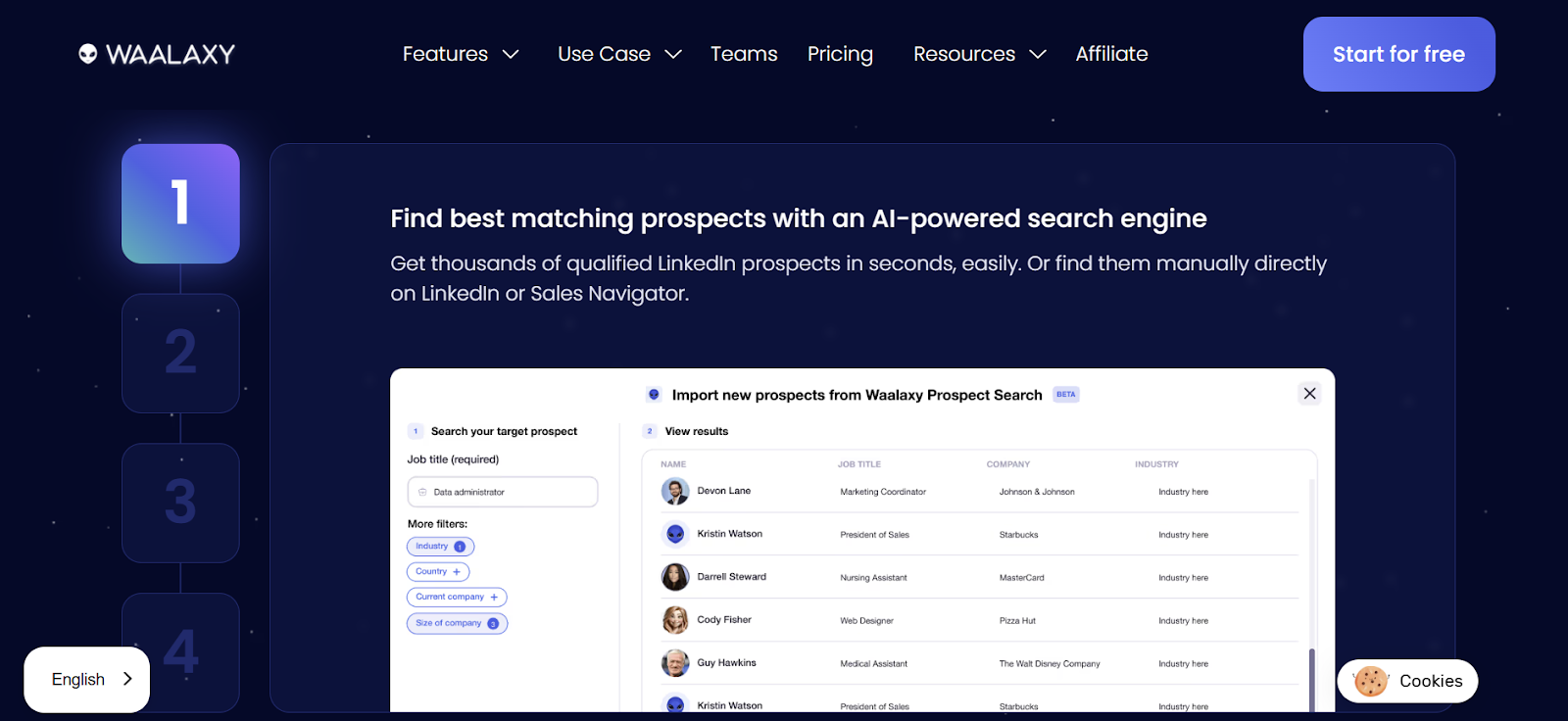
Task: Click the Job title input field
Action: pos(503,492)
